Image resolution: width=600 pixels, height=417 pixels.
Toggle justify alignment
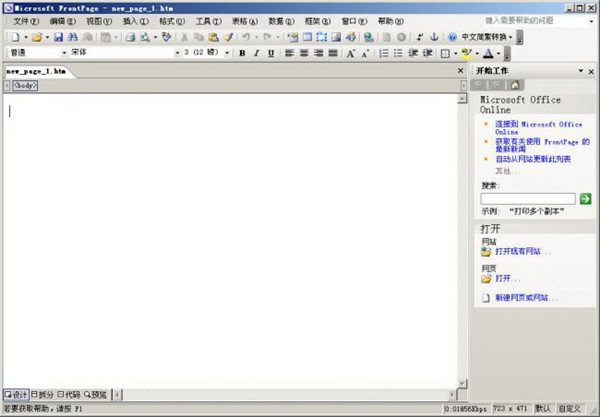tap(333, 54)
